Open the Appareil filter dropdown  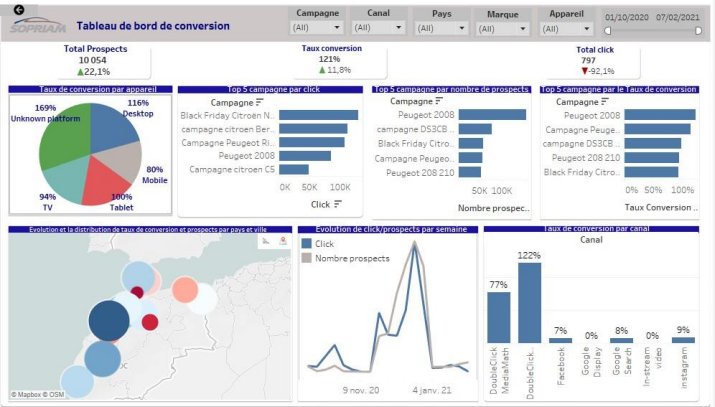pos(566,29)
